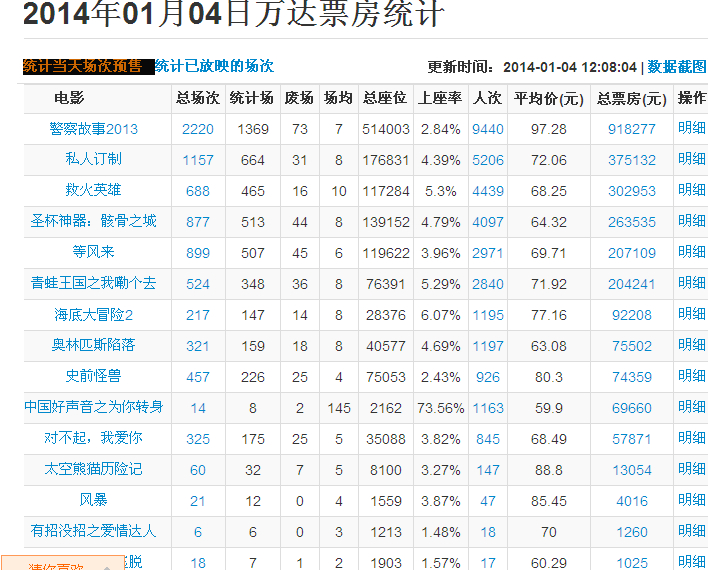Viewport: 708px width, 570px height.
Task: Click total sessions 524 link
Action: (x=198, y=284)
